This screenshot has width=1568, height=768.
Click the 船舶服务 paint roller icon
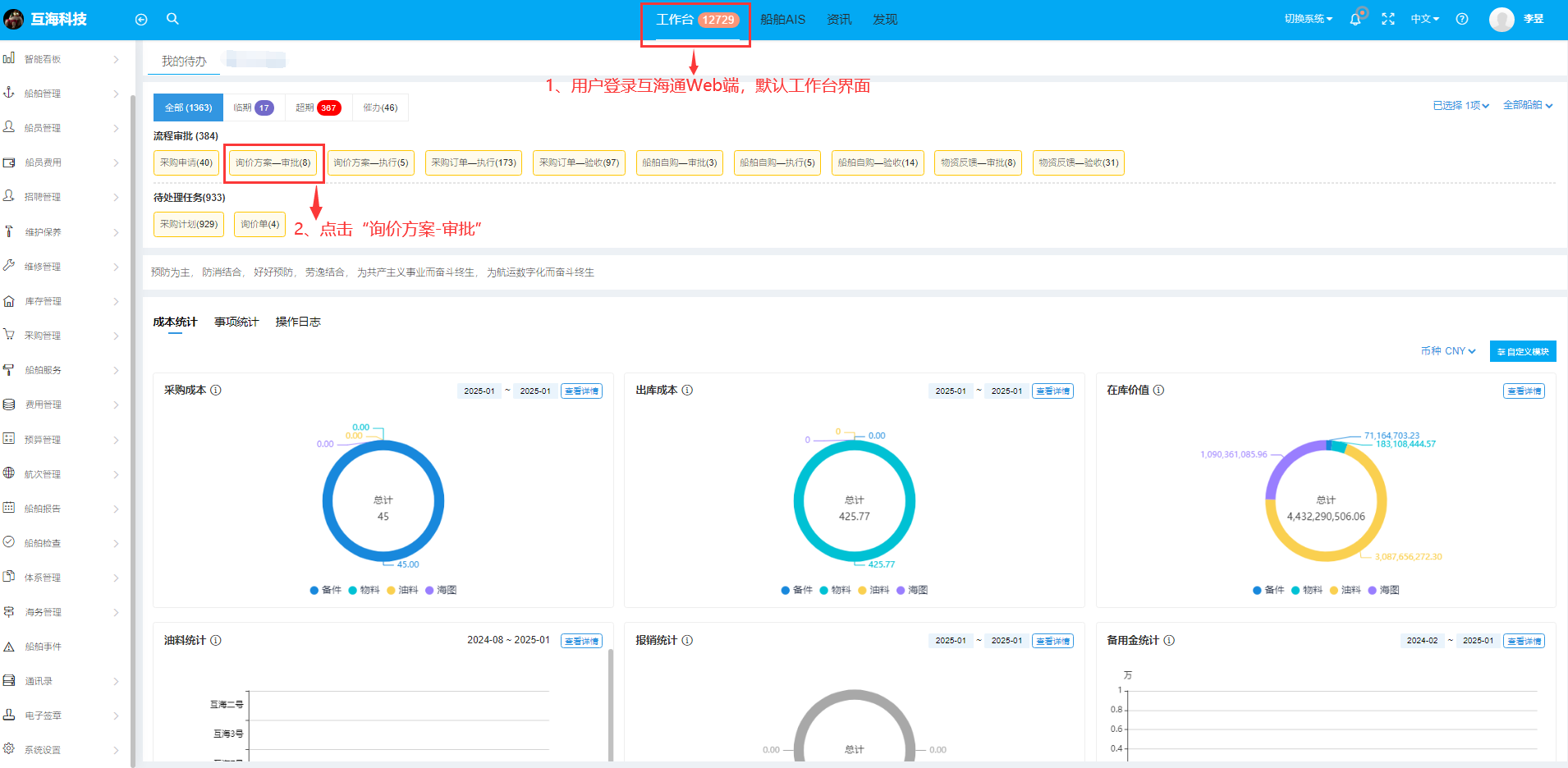[x=9, y=370]
